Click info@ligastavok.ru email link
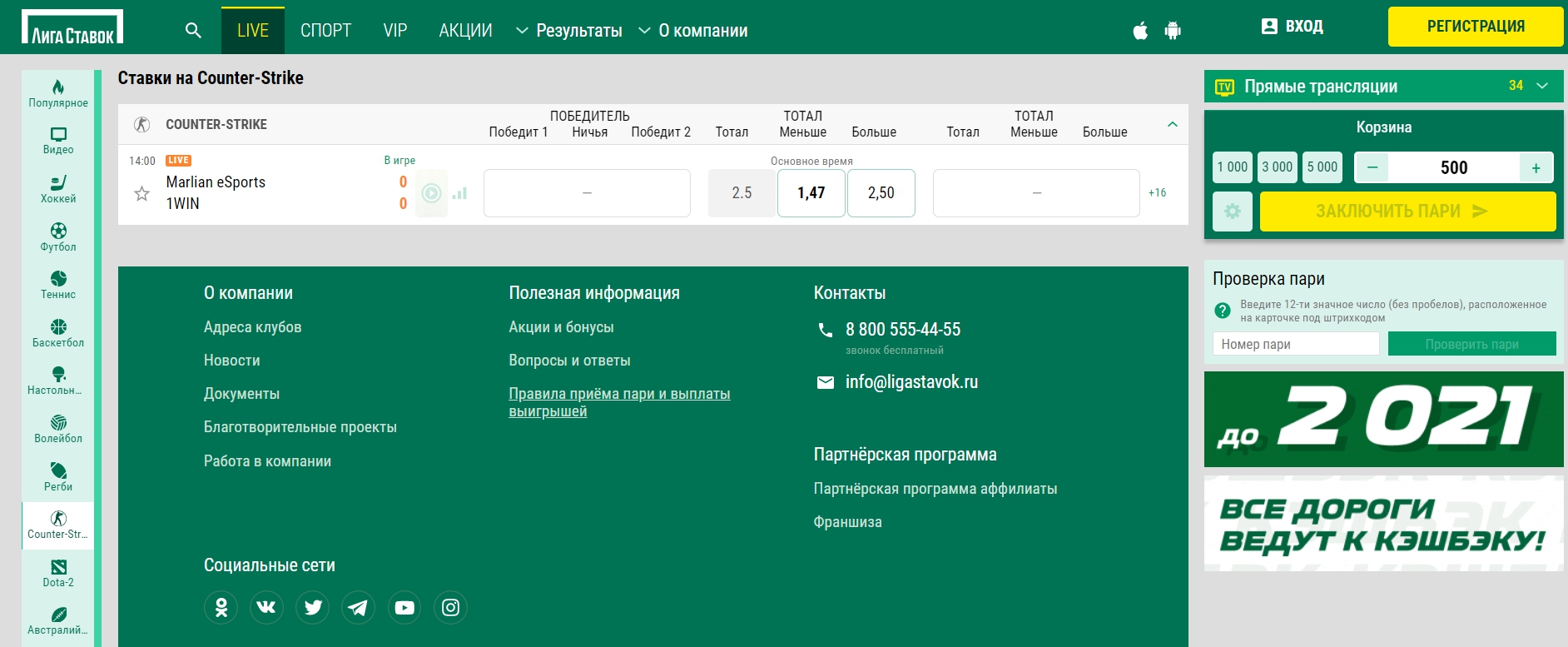This screenshot has width=1568, height=647. coord(912,382)
